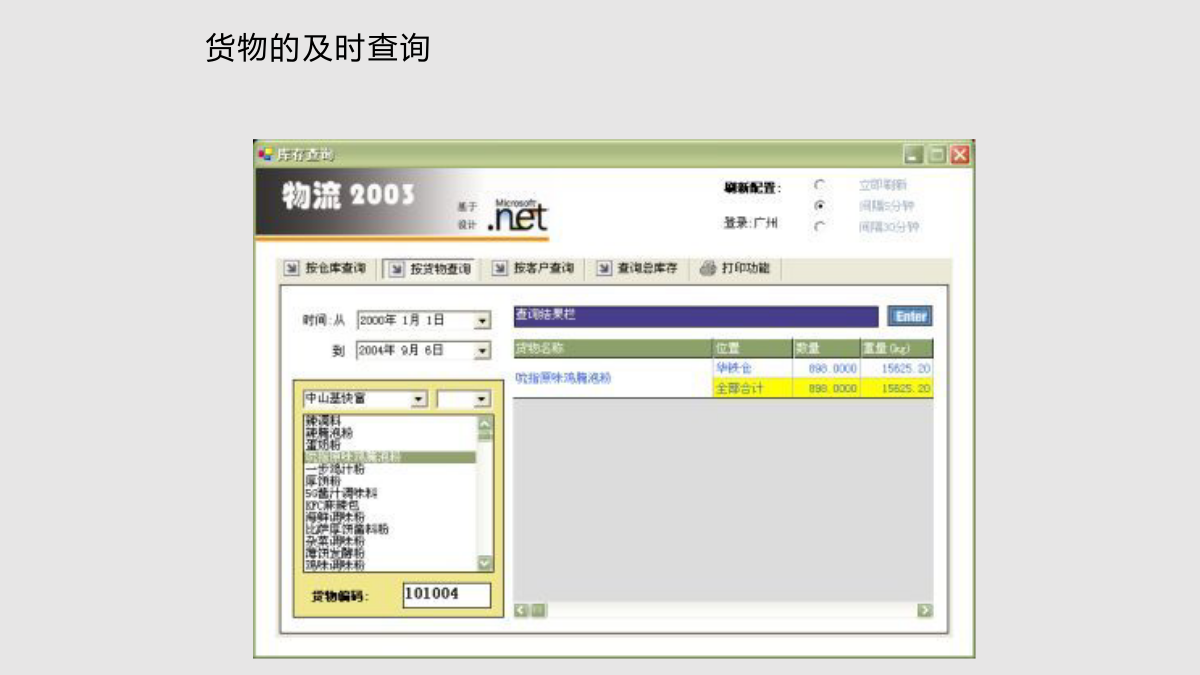Click the results grid scroll-left arrow
1200x675 pixels.
point(521,610)
